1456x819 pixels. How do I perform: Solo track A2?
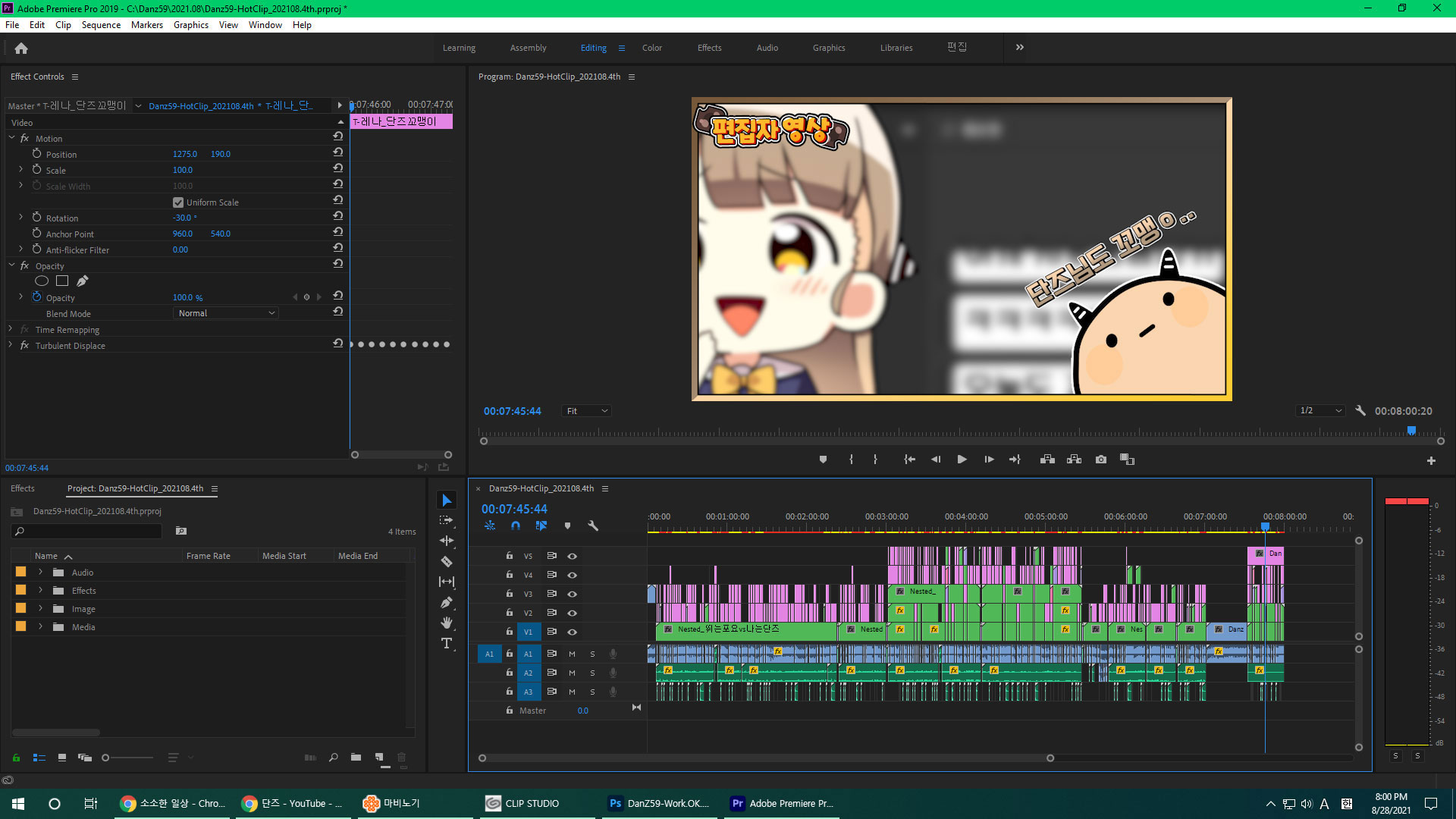click(x=592, y=673)
